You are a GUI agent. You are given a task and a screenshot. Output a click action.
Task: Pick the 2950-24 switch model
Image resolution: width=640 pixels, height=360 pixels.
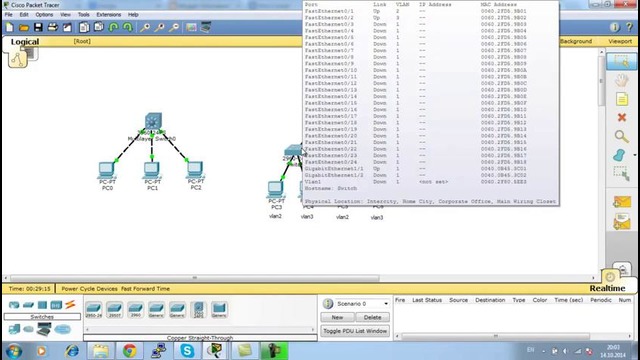(93, 309)
